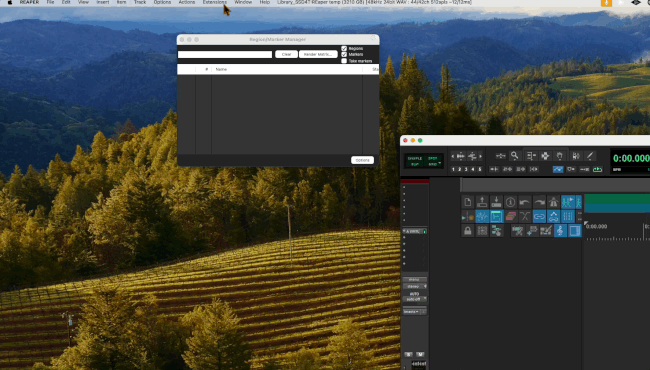650x370 pixels.
Task: Toggle the Markers checkbox
Action: point(344,54)
